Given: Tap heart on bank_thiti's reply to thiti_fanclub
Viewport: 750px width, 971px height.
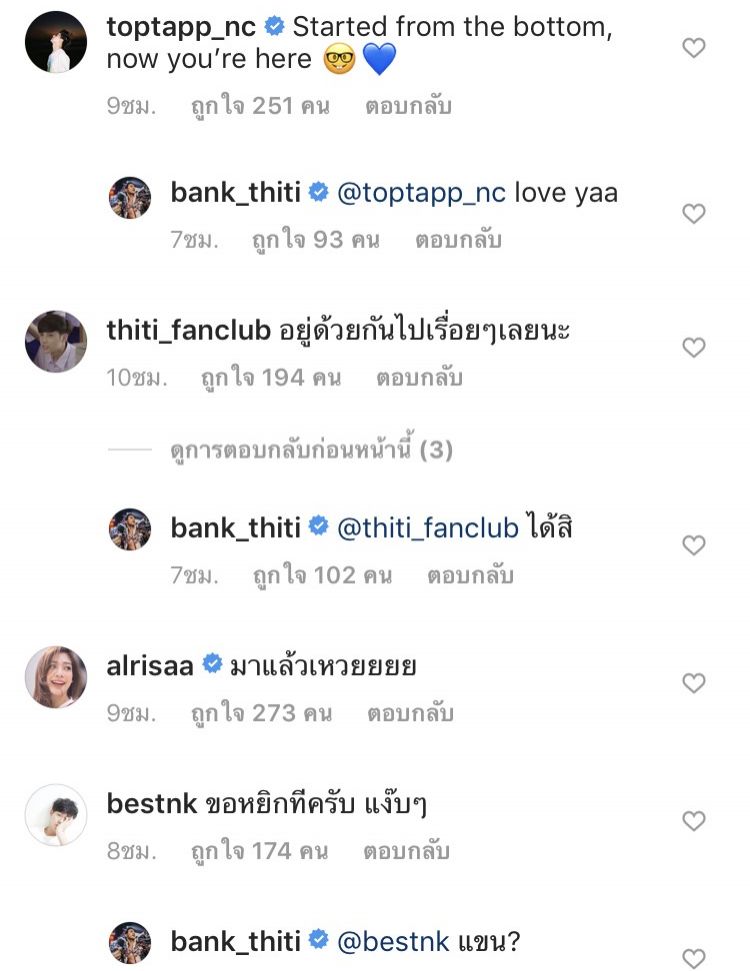Looking at the screenshot, I should pos(693,546).
